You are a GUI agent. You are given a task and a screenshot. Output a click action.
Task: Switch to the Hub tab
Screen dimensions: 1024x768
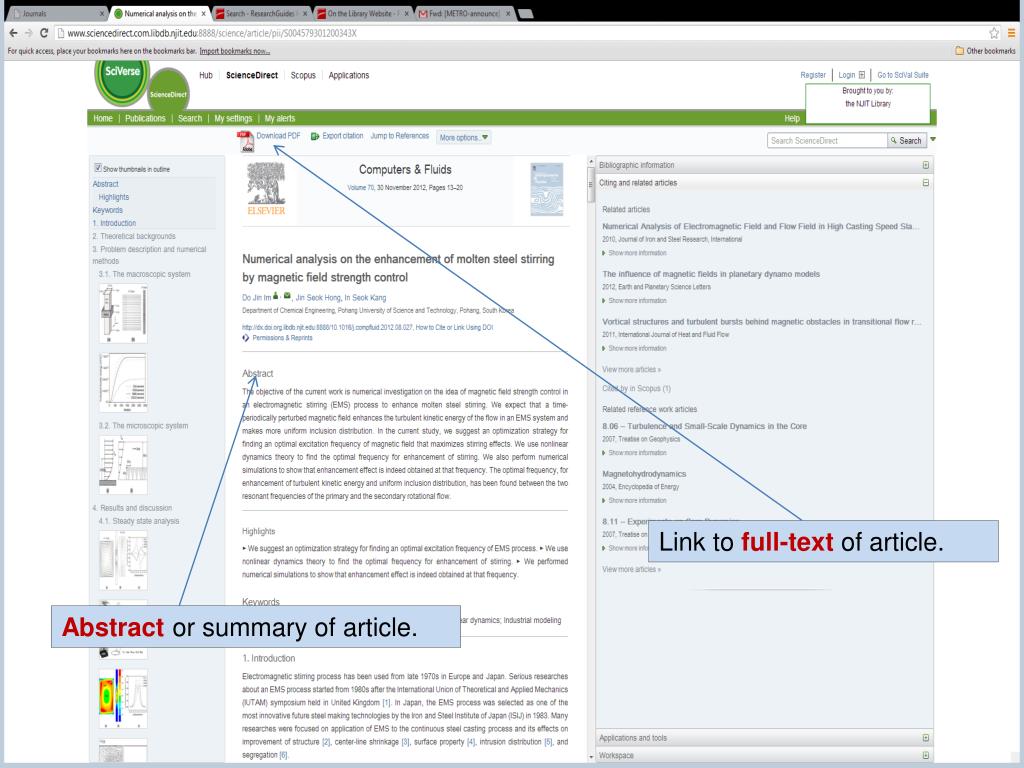point(206,75)
